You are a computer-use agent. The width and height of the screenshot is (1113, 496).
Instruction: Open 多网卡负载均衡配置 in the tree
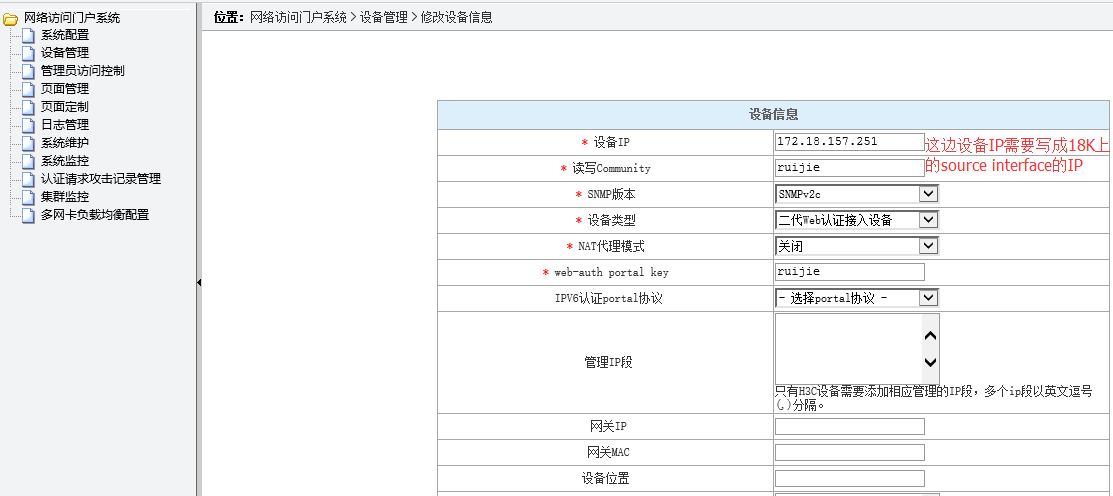coord(94,215)
